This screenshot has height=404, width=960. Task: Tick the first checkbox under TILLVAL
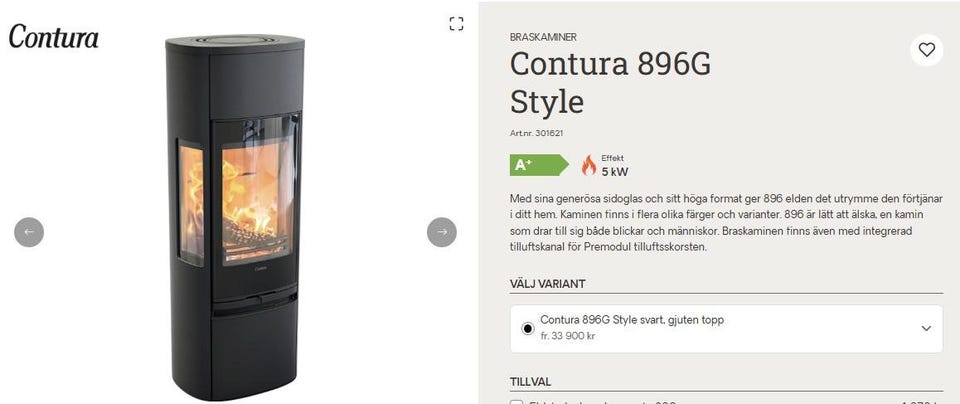pyautogui.click(x=517, y=402)
